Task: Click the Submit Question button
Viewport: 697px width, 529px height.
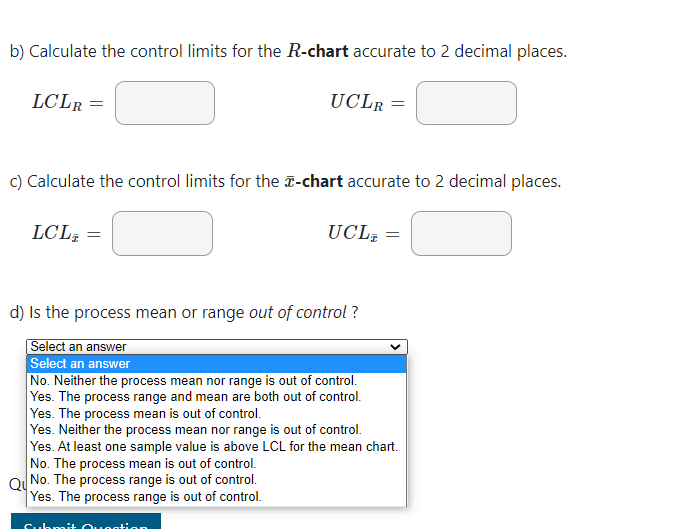Action: point(86,521)
